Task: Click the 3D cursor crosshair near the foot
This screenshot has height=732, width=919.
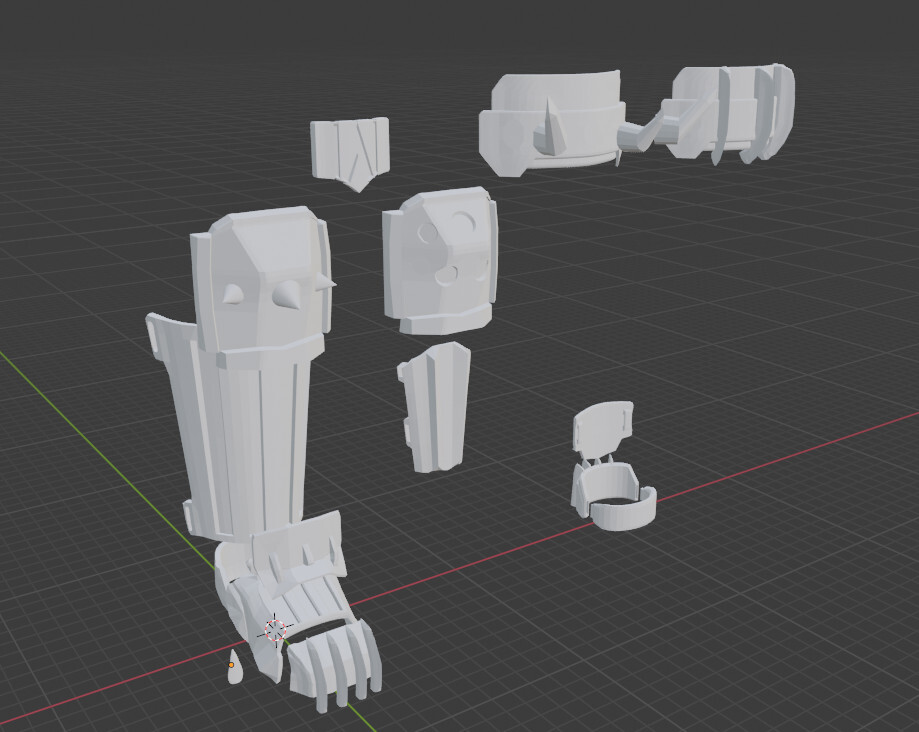Action: (275, 630)
